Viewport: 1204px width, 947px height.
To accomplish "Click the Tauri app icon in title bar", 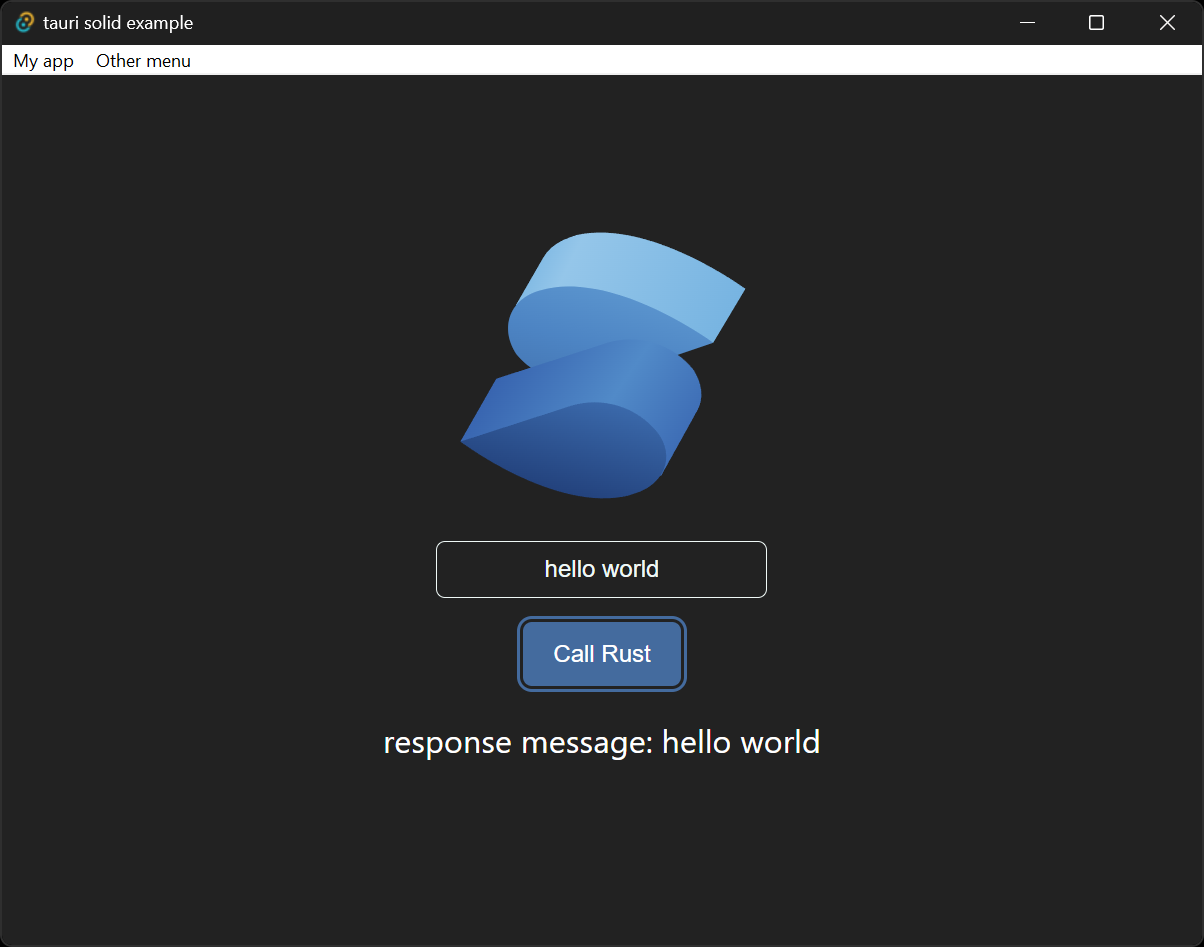I will point(25,22).
